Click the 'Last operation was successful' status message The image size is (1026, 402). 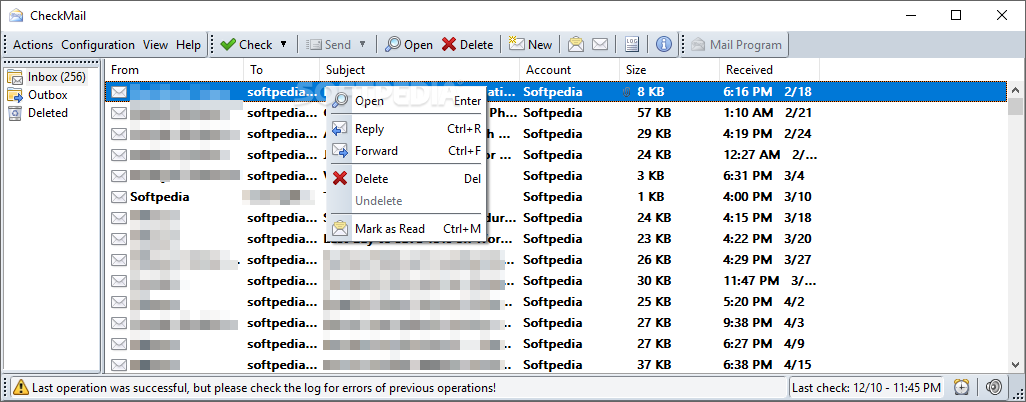264,388
